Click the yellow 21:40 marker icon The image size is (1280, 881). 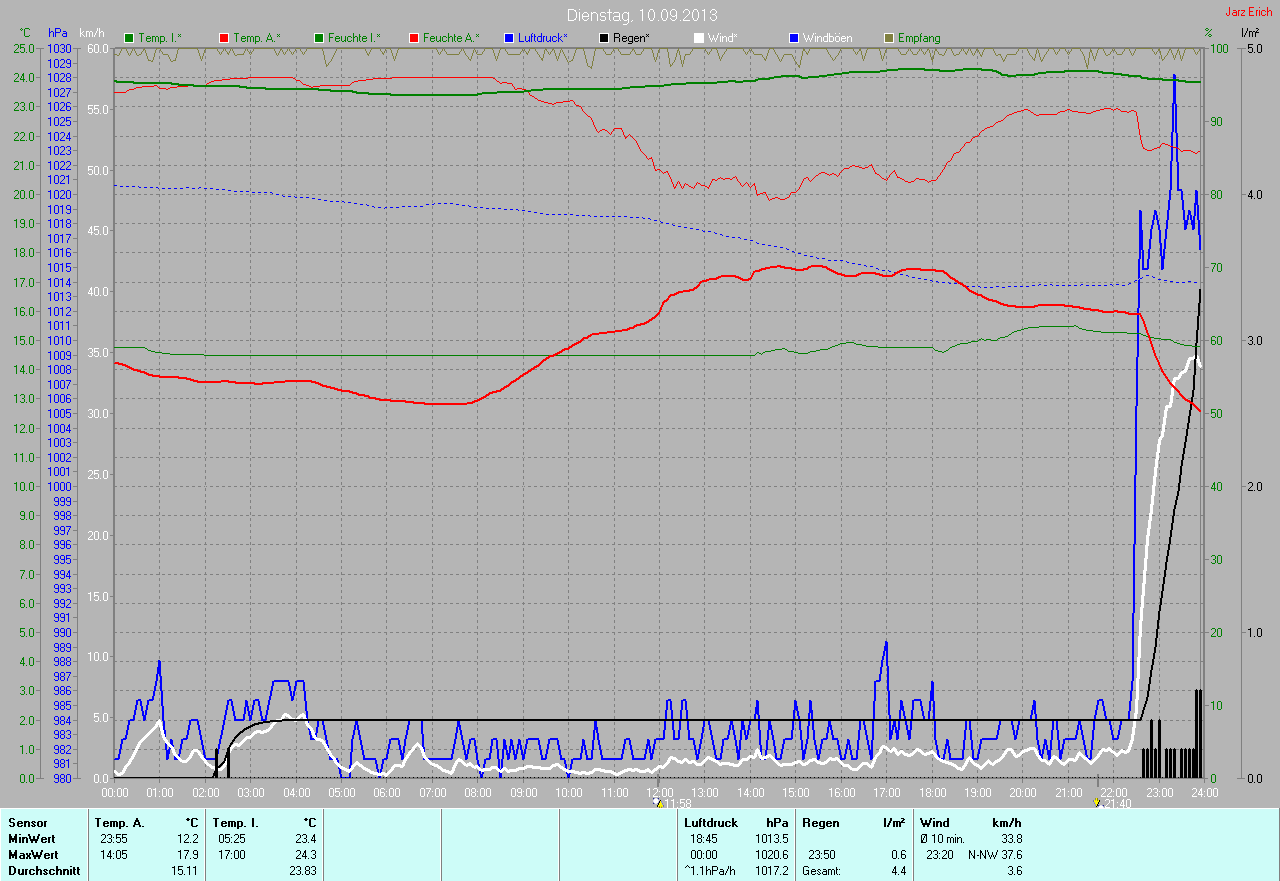tap(1097, 802)
